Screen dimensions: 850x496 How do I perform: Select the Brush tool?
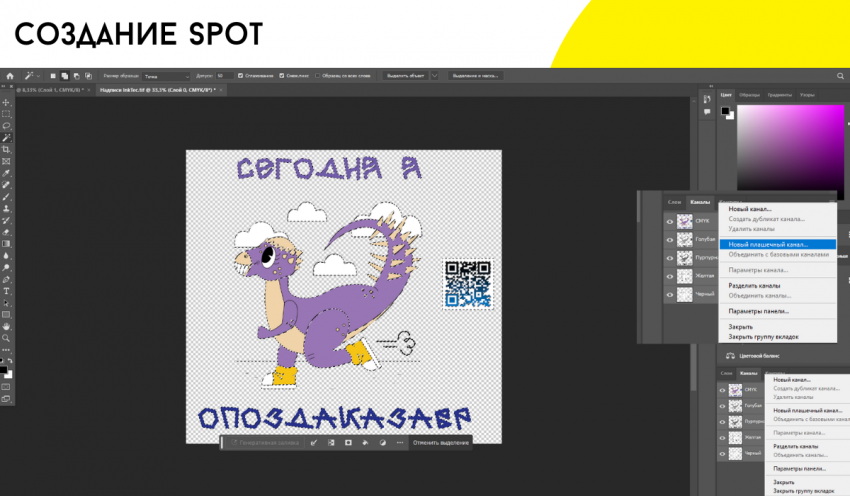click(x=6, y=197)
